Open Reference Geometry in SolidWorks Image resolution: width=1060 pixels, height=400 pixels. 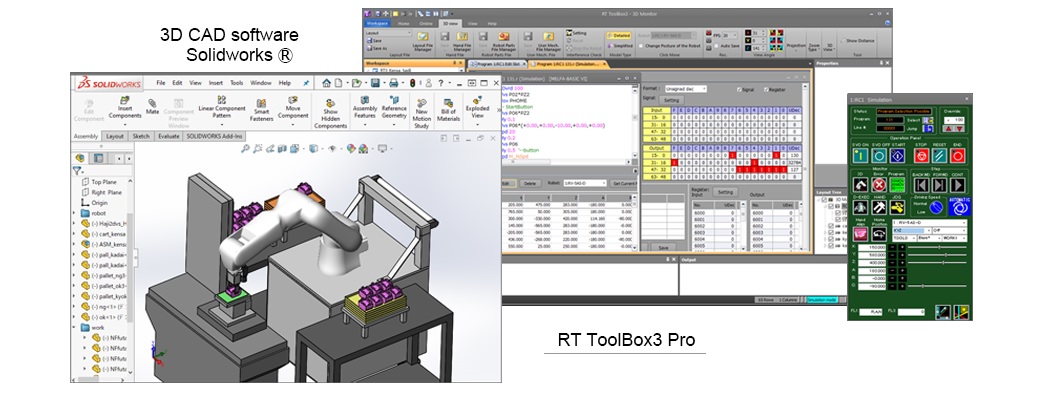[x=394, y=111]
